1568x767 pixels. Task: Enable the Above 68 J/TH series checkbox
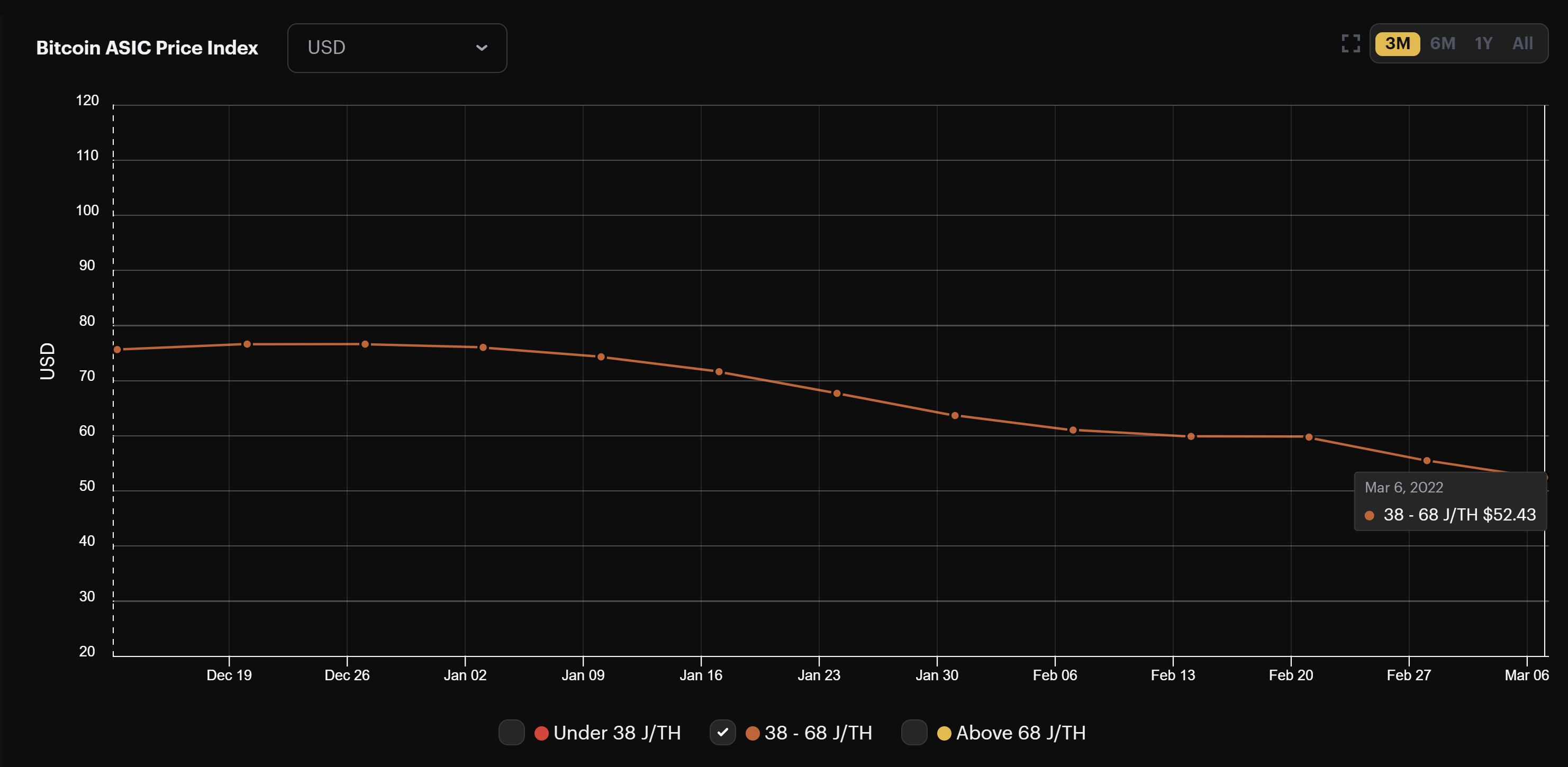914,733
